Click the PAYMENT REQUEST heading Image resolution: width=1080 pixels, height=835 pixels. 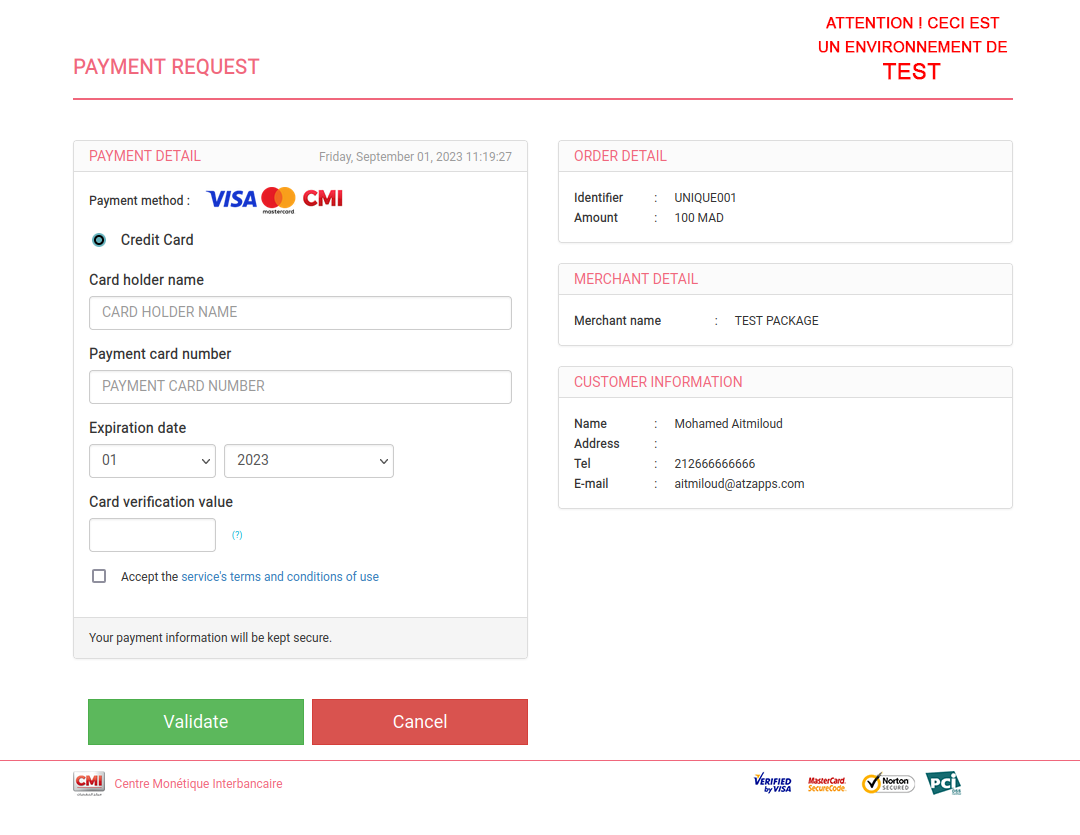(167, 67)
